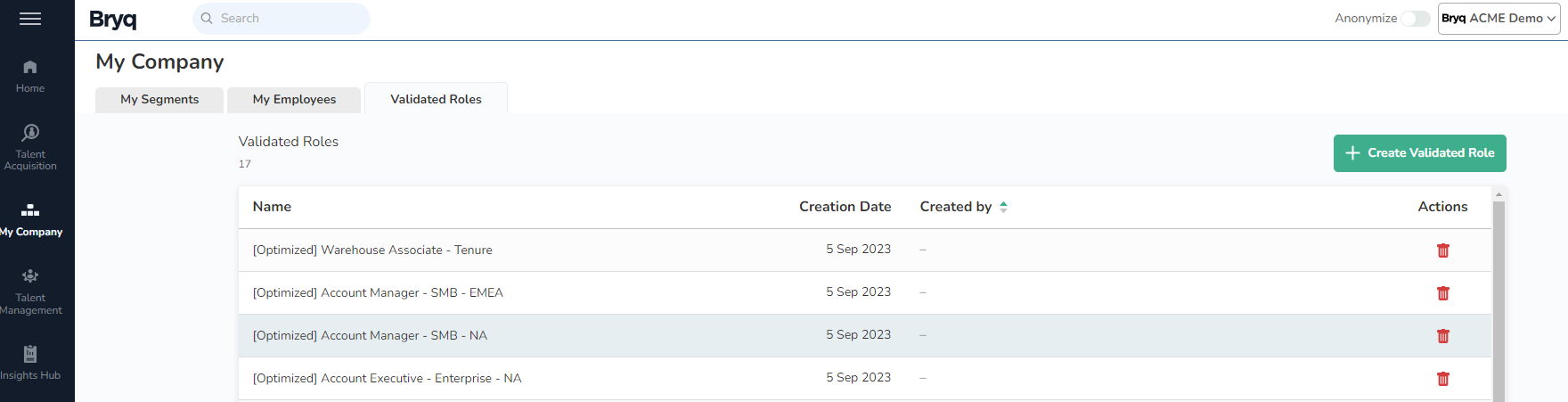Delete Account Manager - SMB - EMEA role
1568x402 pixels.
(1442, 293)
